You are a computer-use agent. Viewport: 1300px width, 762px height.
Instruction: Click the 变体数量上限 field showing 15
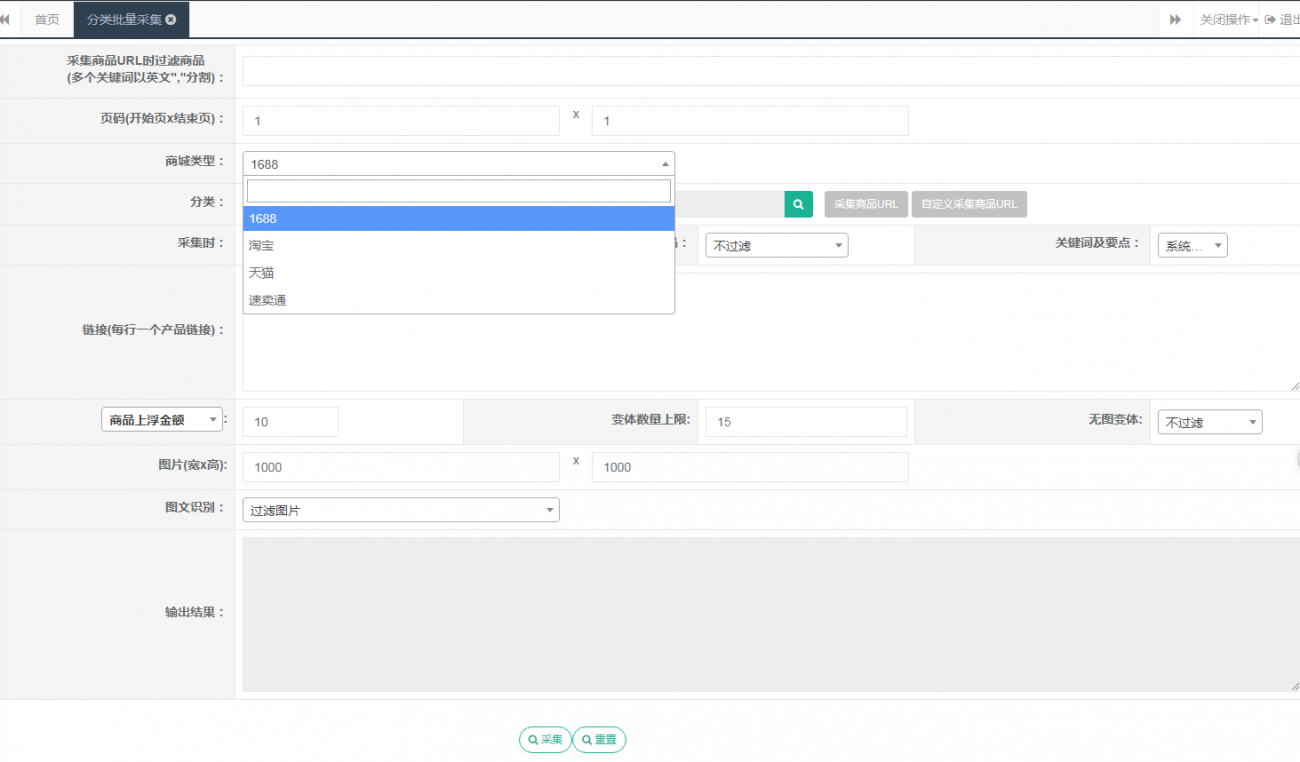click(x=806, y=422)
